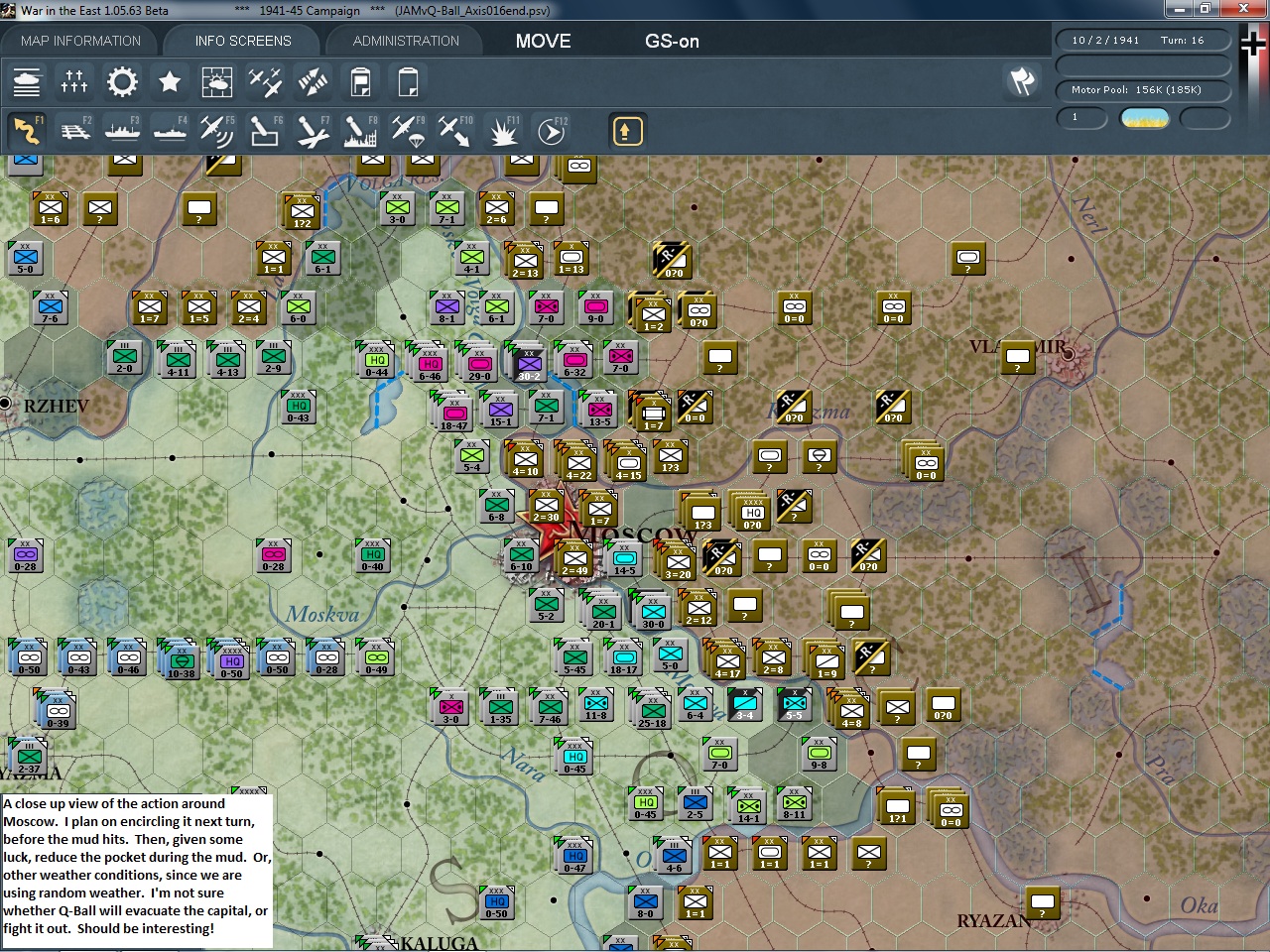Select the Soviet 4=17 unit counter
This screenshot has height=952, width=1270.
point(727,660)
